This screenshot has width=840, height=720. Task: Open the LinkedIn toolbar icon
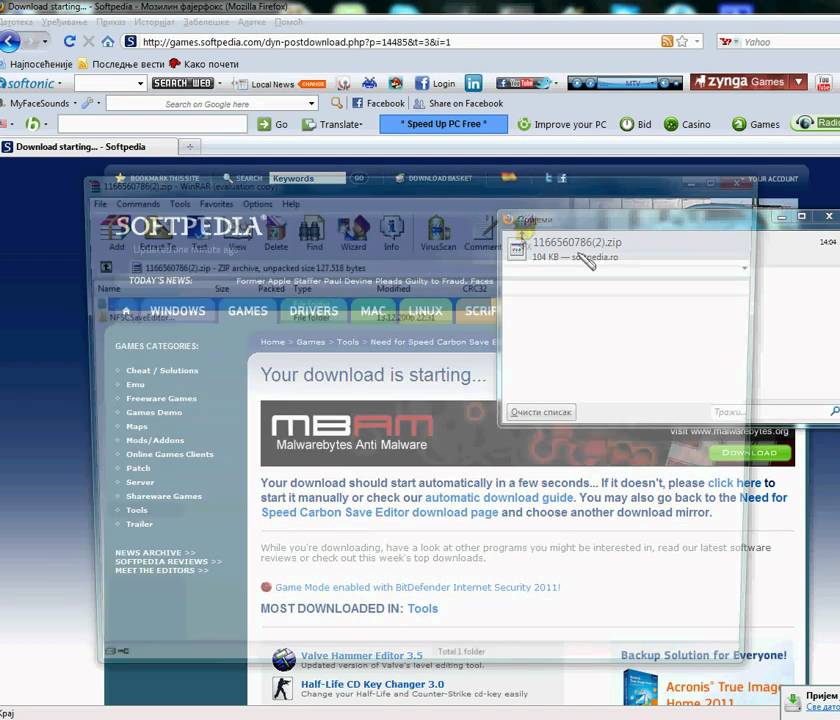click(474, 83)
